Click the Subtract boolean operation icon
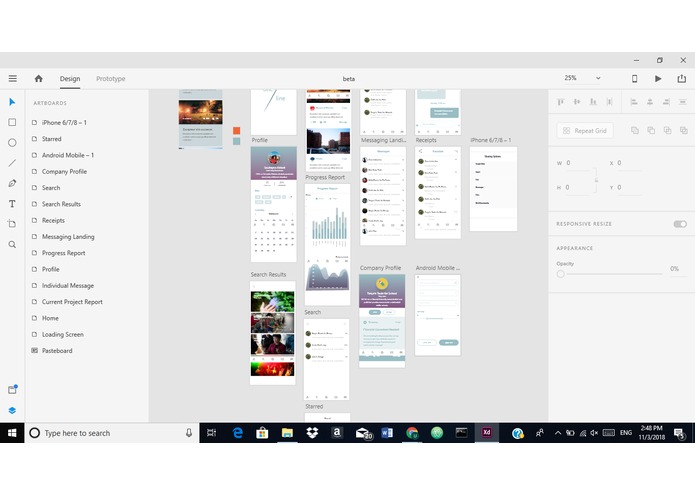The image size is (695, 494). point(651,130)
